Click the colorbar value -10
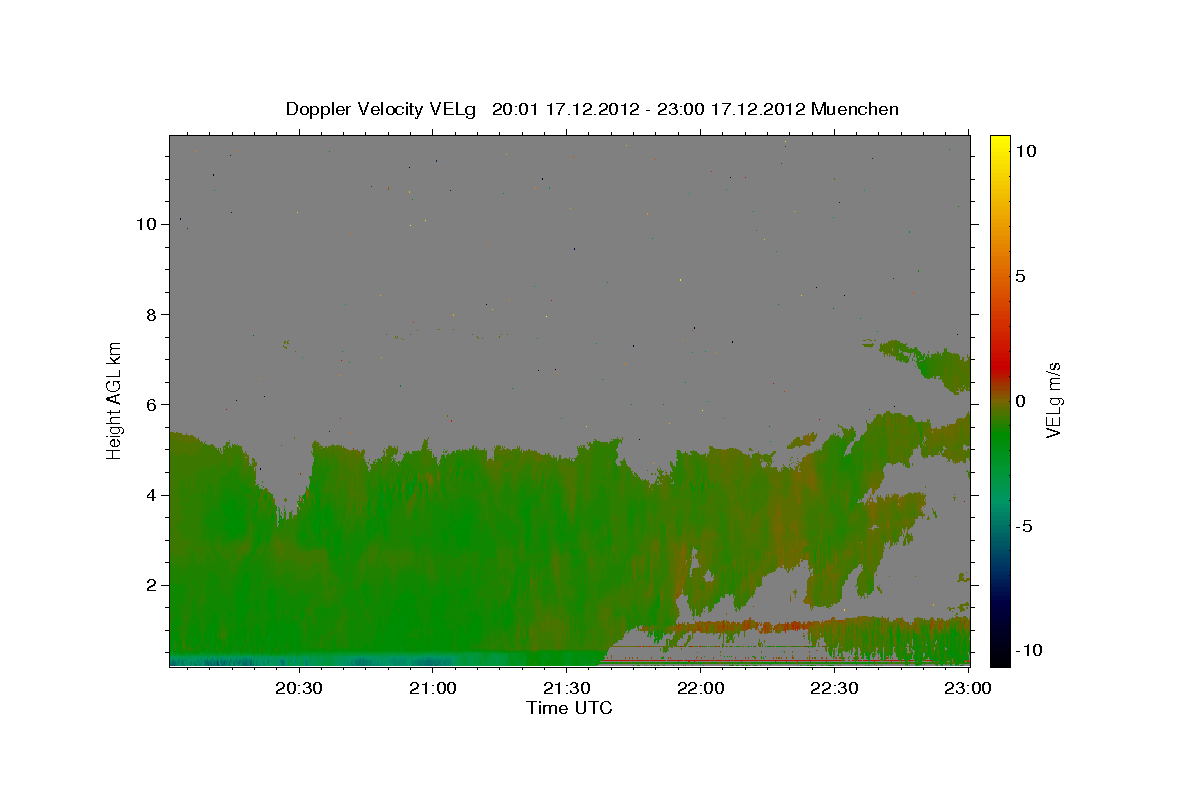Viewport: 1200px width, 800px height. click(x=1028, y=650)
